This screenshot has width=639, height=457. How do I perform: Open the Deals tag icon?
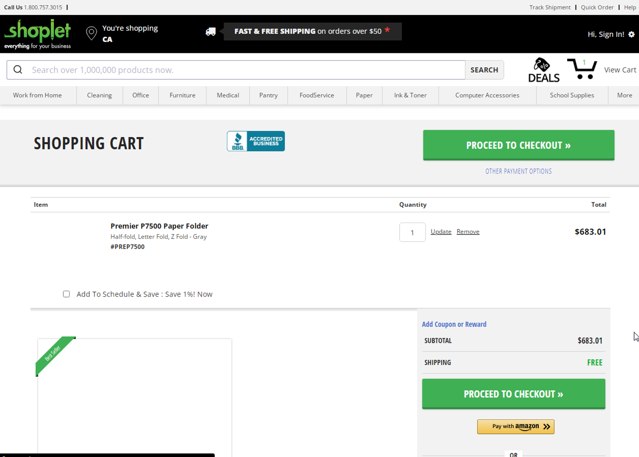click(543, 70)
